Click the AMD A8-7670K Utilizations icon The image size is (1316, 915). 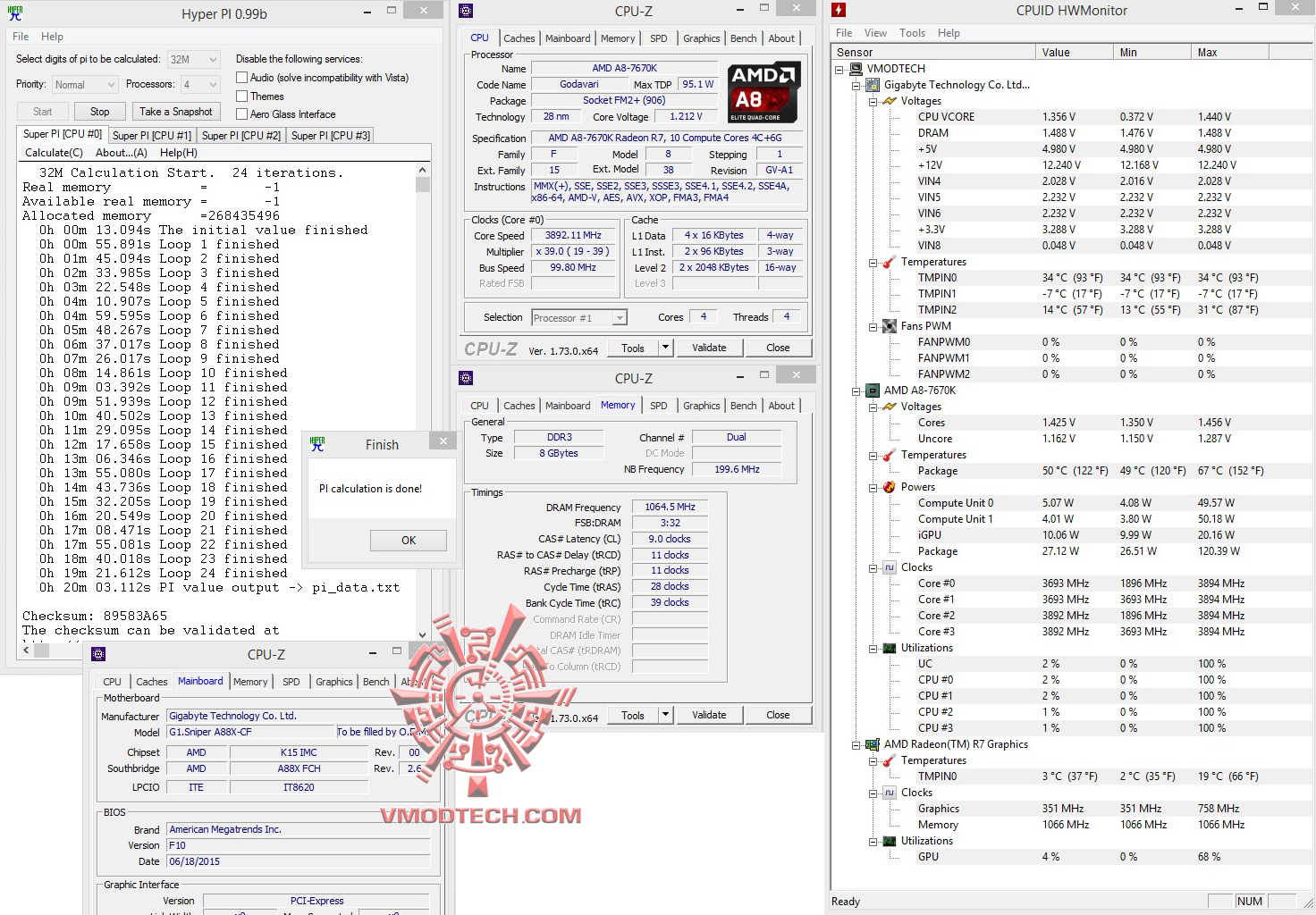(890, 648)
